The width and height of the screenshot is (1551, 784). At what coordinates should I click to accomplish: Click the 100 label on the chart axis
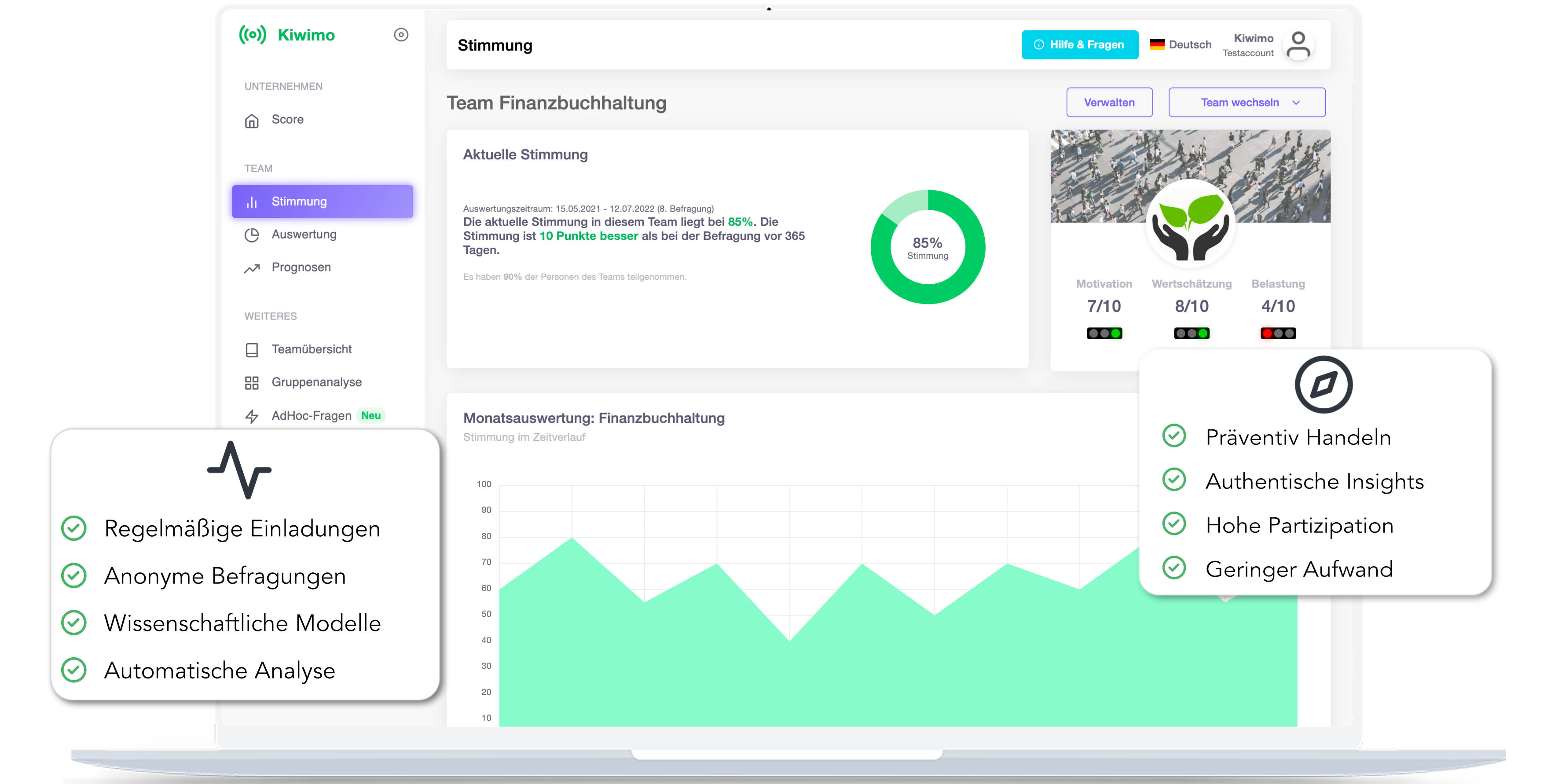tap(484, 484)
